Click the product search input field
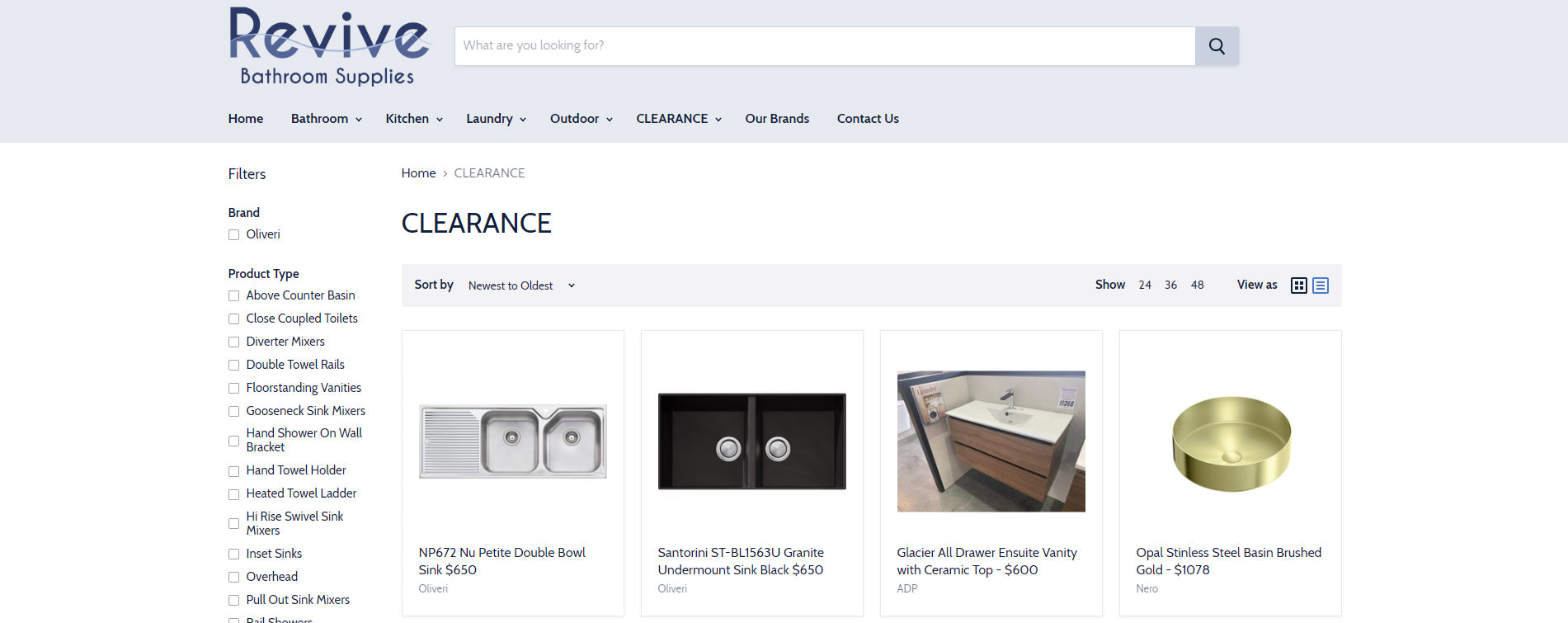This screenshot has height=623, width=1568. tap(824, 46)
